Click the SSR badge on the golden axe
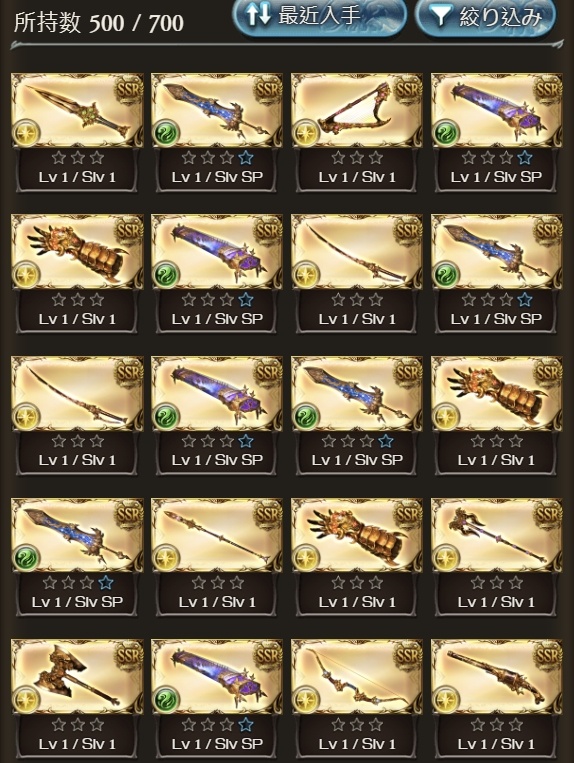 [128, 655]
